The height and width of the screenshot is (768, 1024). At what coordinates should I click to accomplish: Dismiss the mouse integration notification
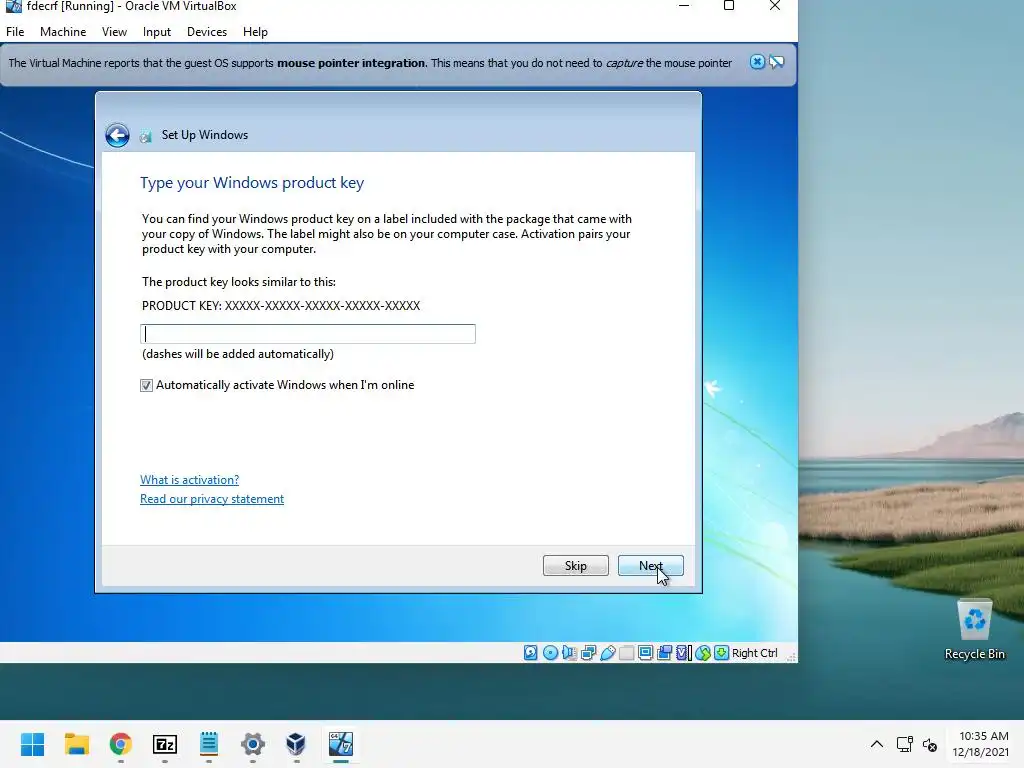point(757,62)
